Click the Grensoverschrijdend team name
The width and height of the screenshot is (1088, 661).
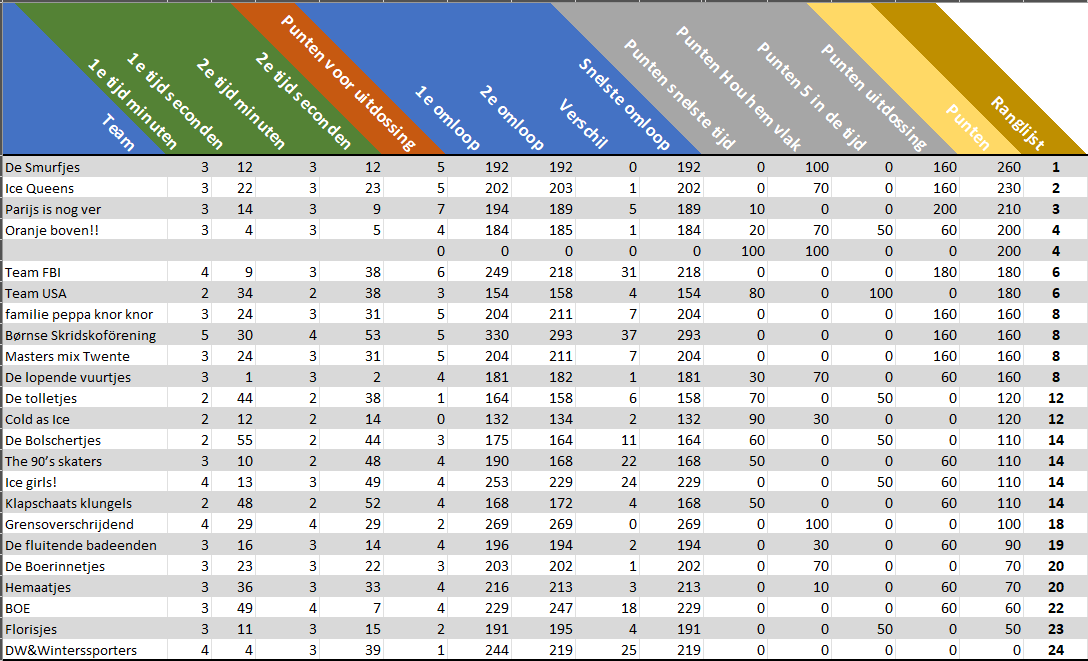coord(69,524)
